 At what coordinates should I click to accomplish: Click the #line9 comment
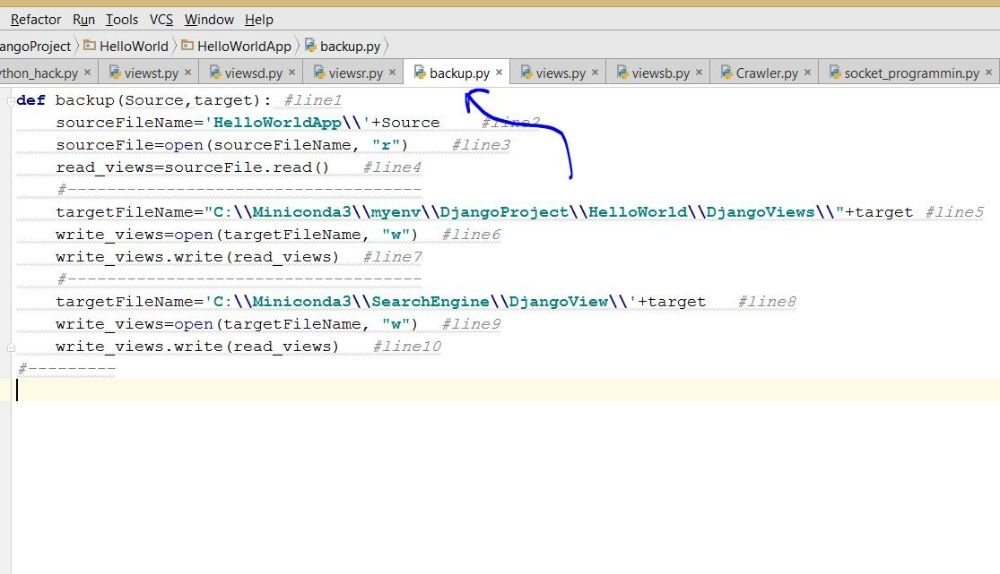coord(471,324)
